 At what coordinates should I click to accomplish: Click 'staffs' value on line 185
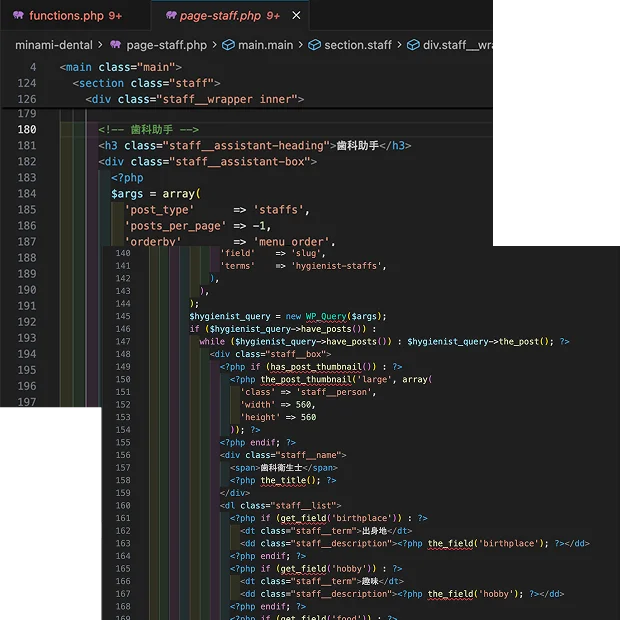[278, 210]
